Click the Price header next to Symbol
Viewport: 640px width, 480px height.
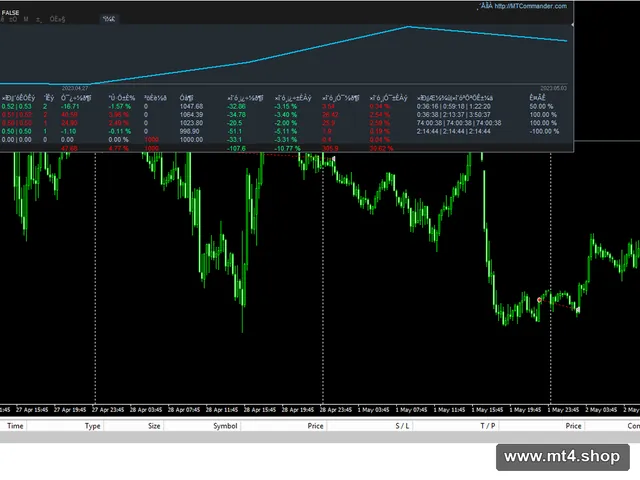tap(315, 426)
